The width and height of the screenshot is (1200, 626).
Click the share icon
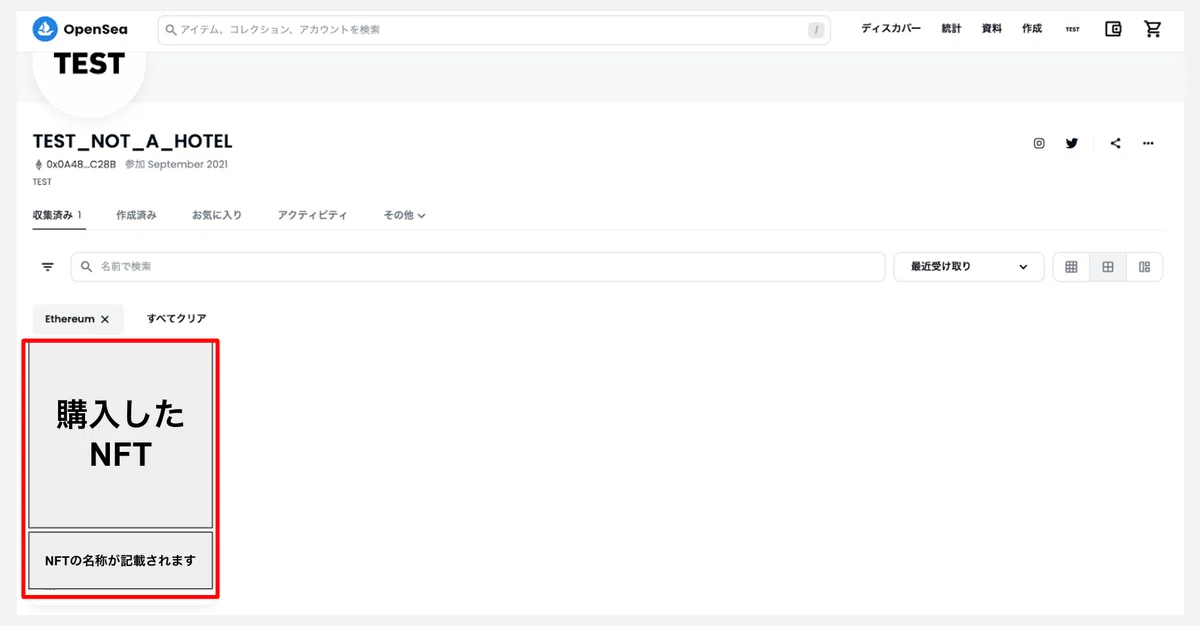pos(1116,143)
